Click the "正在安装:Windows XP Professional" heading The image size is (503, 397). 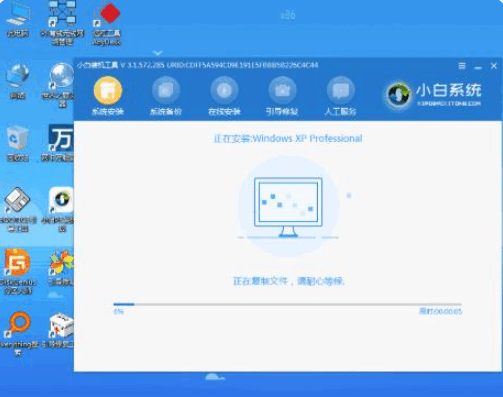click(x=288, y=138)
